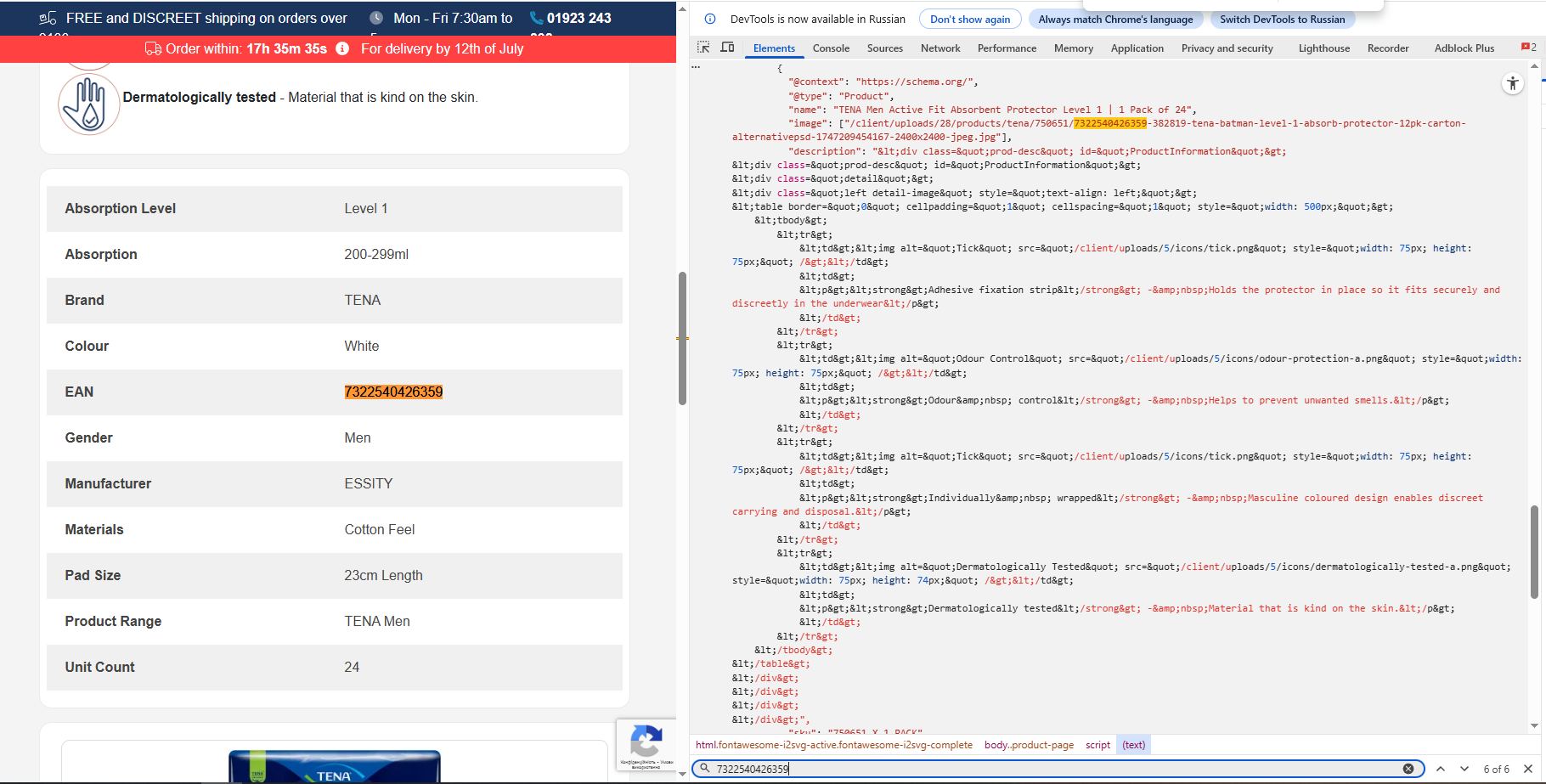
Task: Click the Unit Count value '24'
Action: [x=352, y=667]
